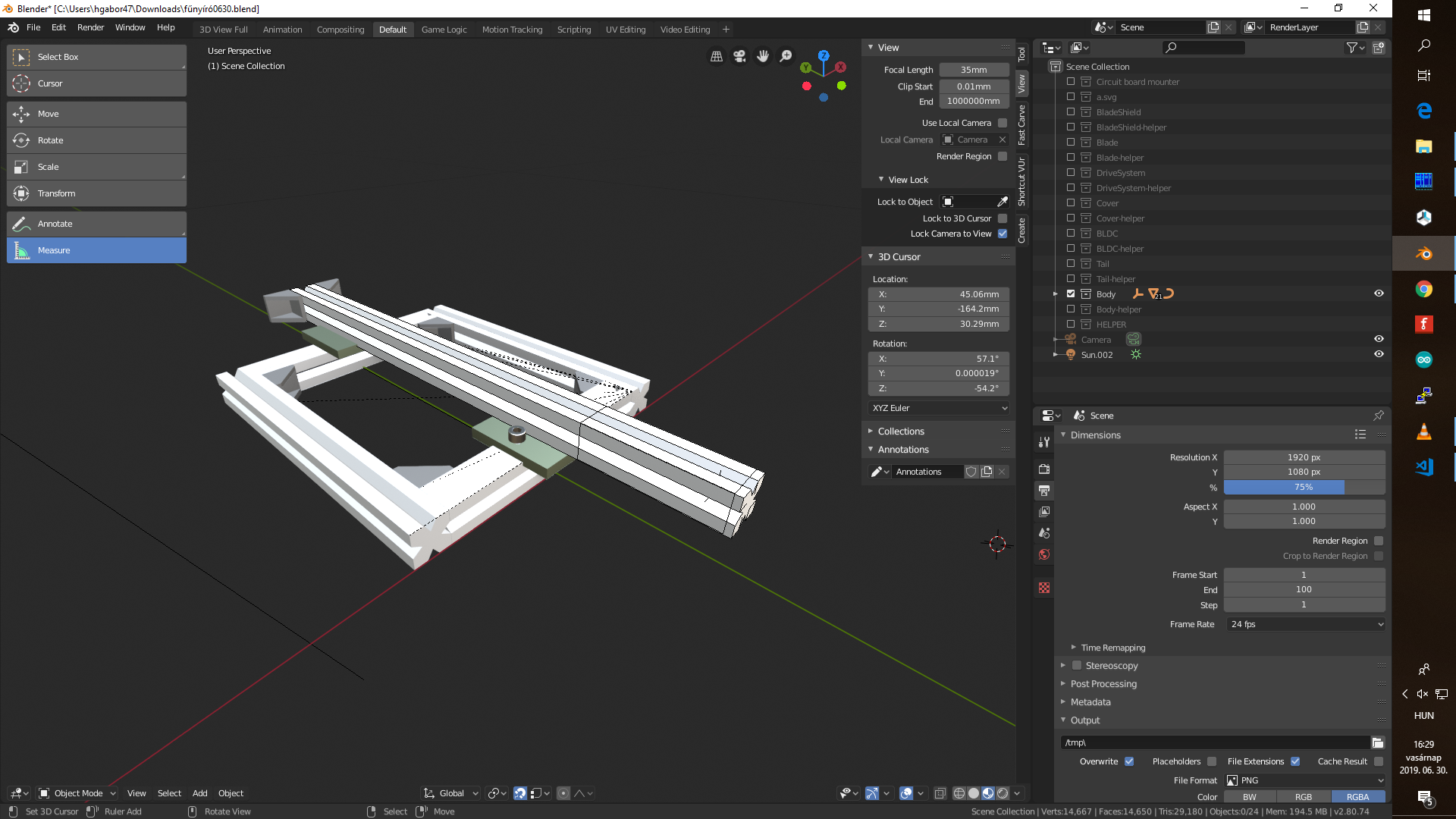This screenshot has height=819, width=1456.
Task: Toggle Overwrite checkbox in Output
Action: tap(1129, 761)
